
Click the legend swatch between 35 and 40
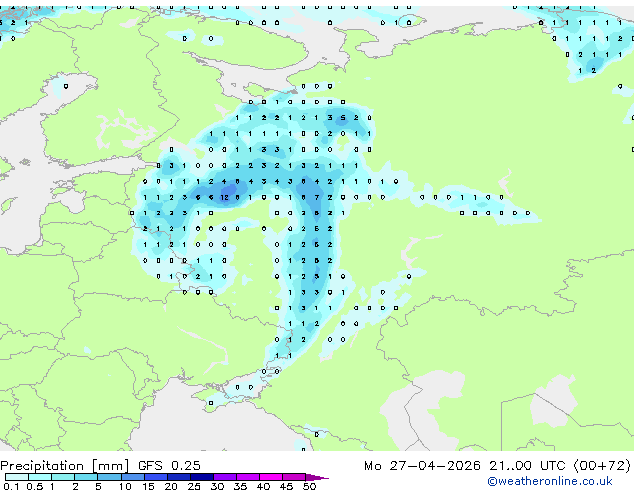click(x=248, y=477)
